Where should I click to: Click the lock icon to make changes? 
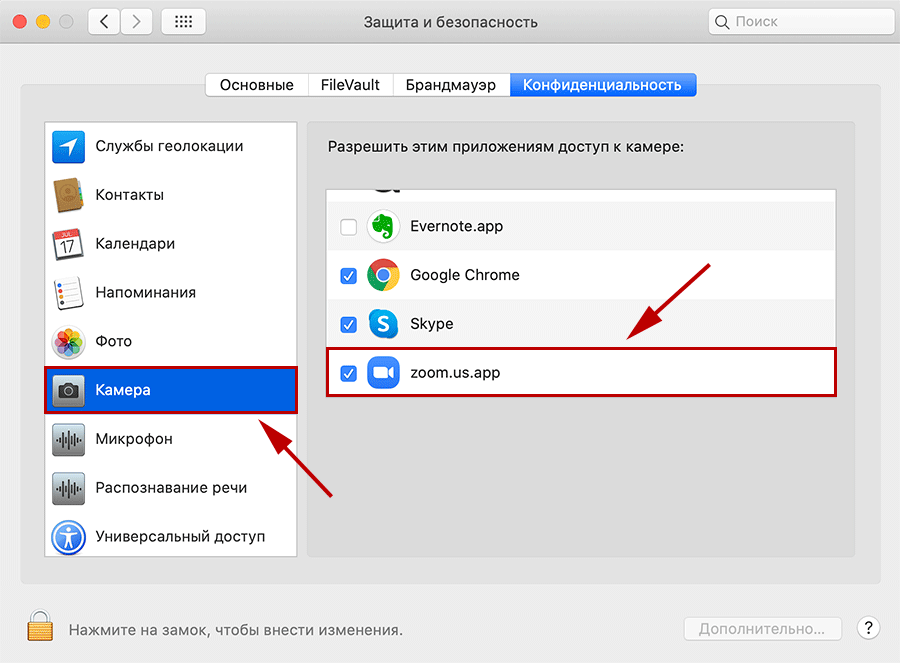[40, 628]
